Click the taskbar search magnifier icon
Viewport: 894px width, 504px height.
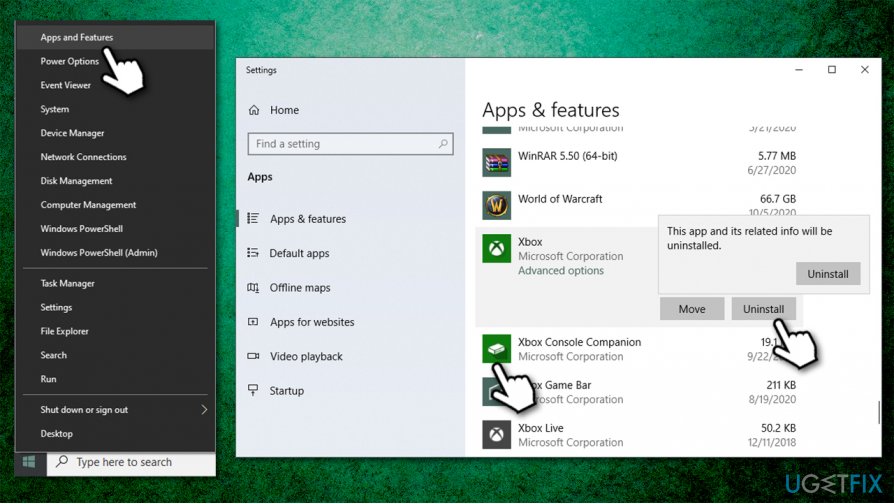(x=62, y=461)
